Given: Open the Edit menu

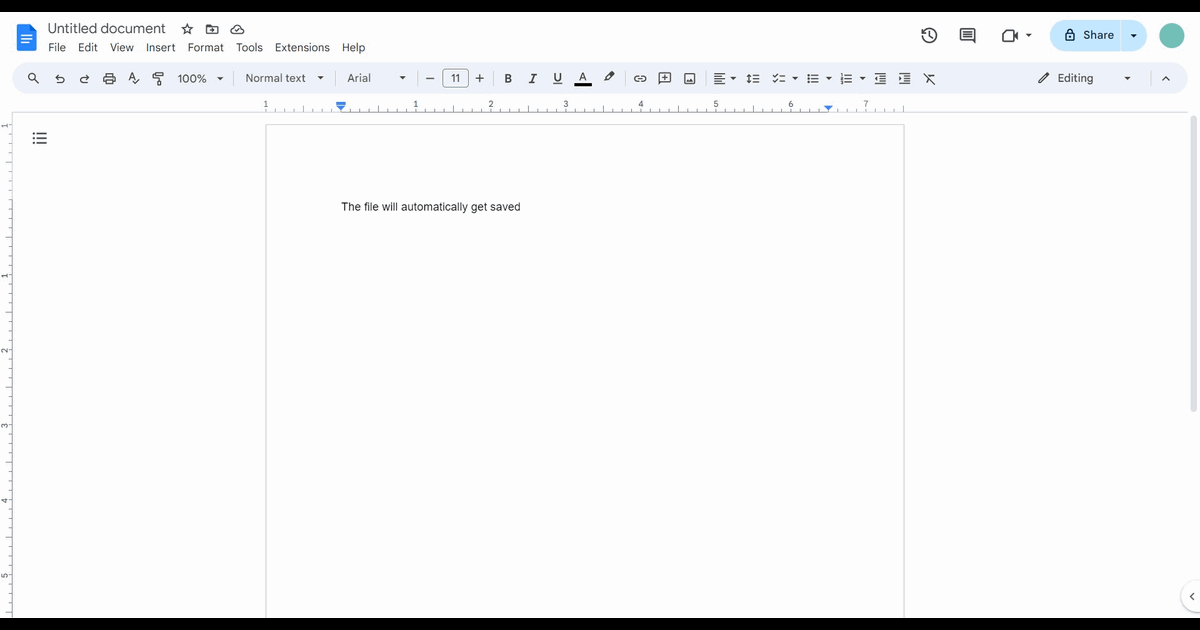Looking at the screenshot, I should point(88,47).
